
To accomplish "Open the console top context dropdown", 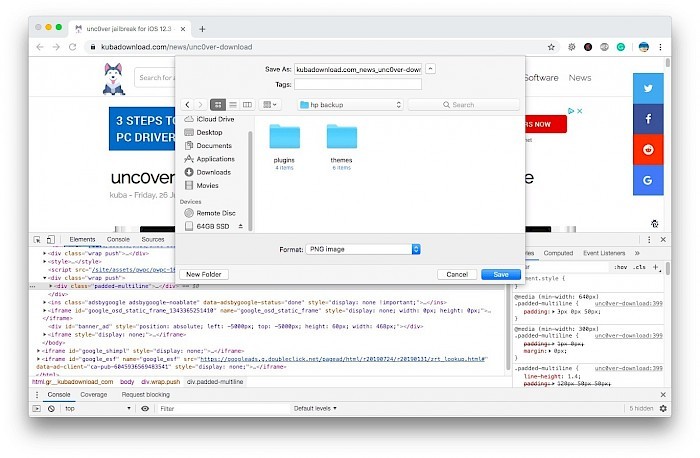I will (x=97, y=408).
